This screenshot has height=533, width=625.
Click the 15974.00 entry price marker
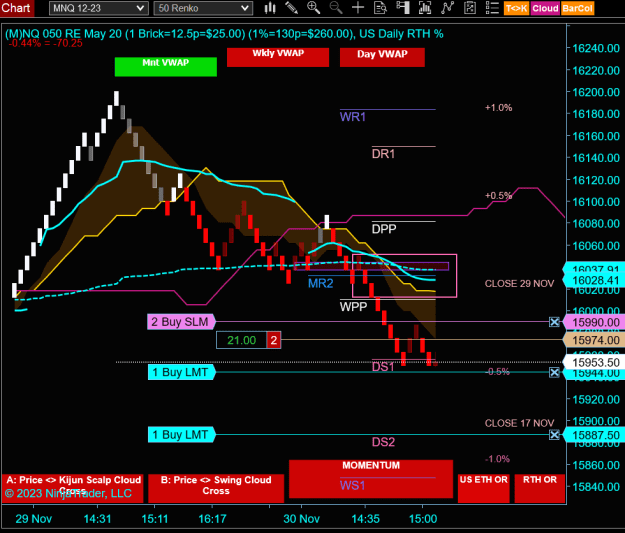tap(594, 340)
